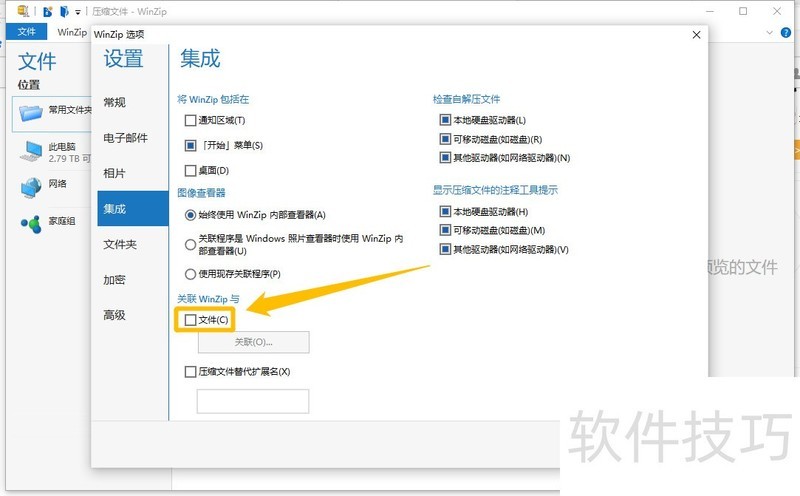Toggle 本地硬盘驱动器(H) tooltip checkbox
Screen dimensions: 800x496
click(x=445, y=211)
